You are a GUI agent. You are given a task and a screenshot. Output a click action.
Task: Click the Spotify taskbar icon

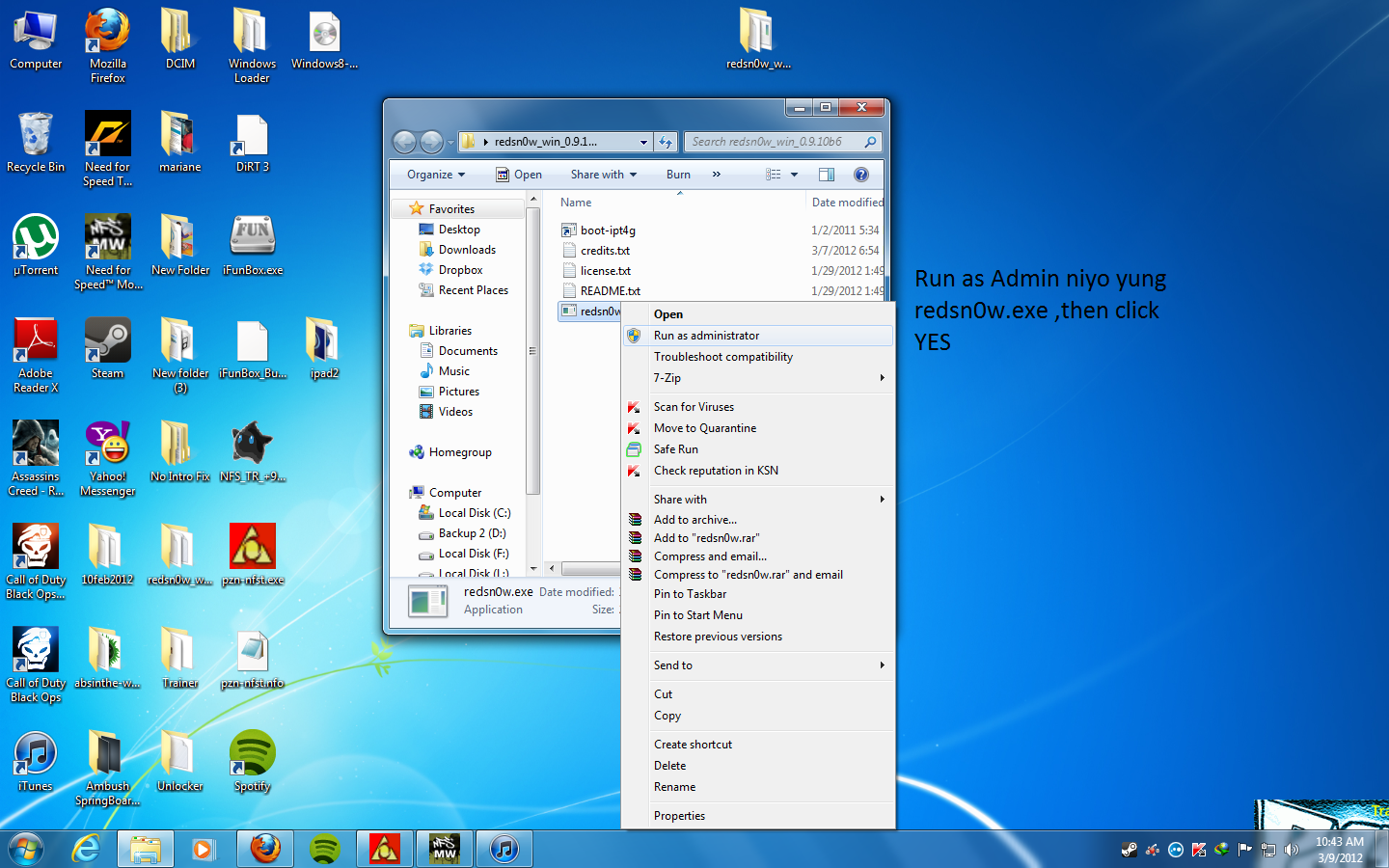point(325,849)
